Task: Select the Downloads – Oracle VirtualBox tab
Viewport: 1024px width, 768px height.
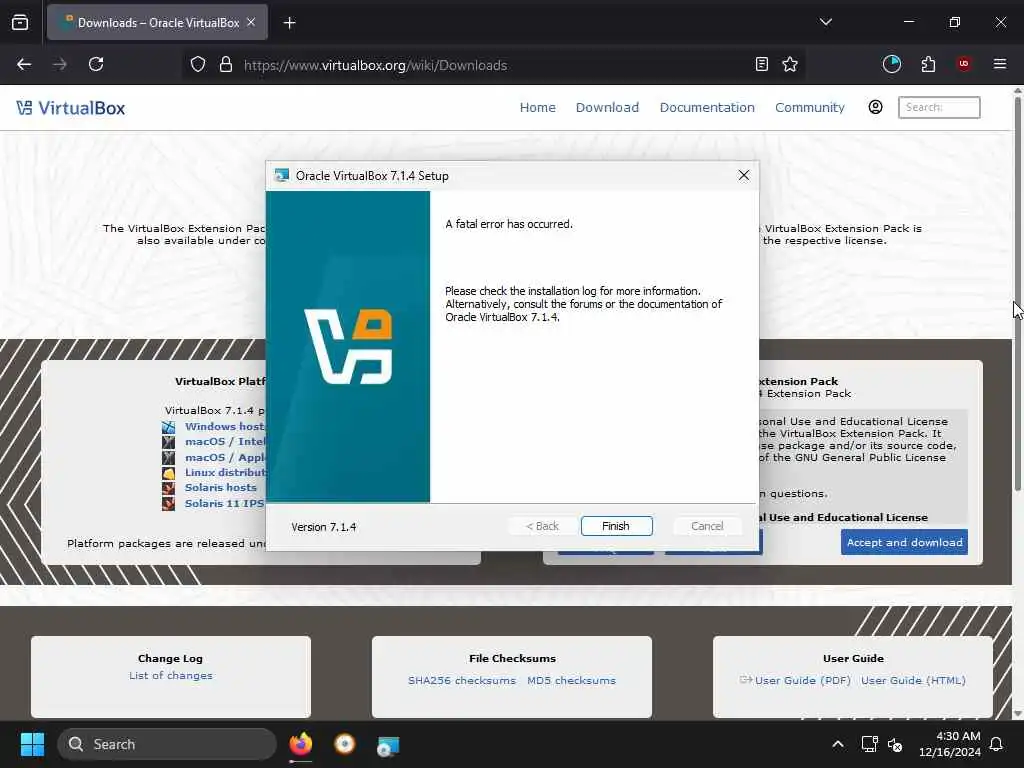Action: [157, 22]
